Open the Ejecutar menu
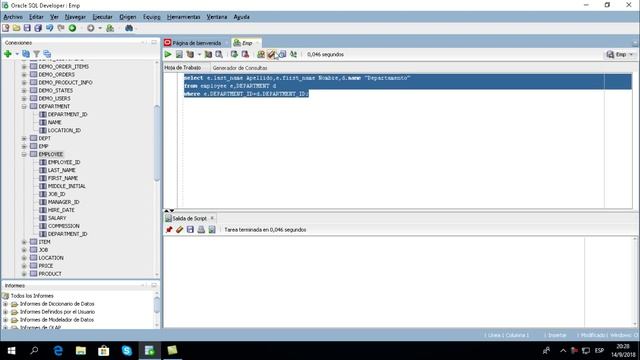 click(102, 17)
